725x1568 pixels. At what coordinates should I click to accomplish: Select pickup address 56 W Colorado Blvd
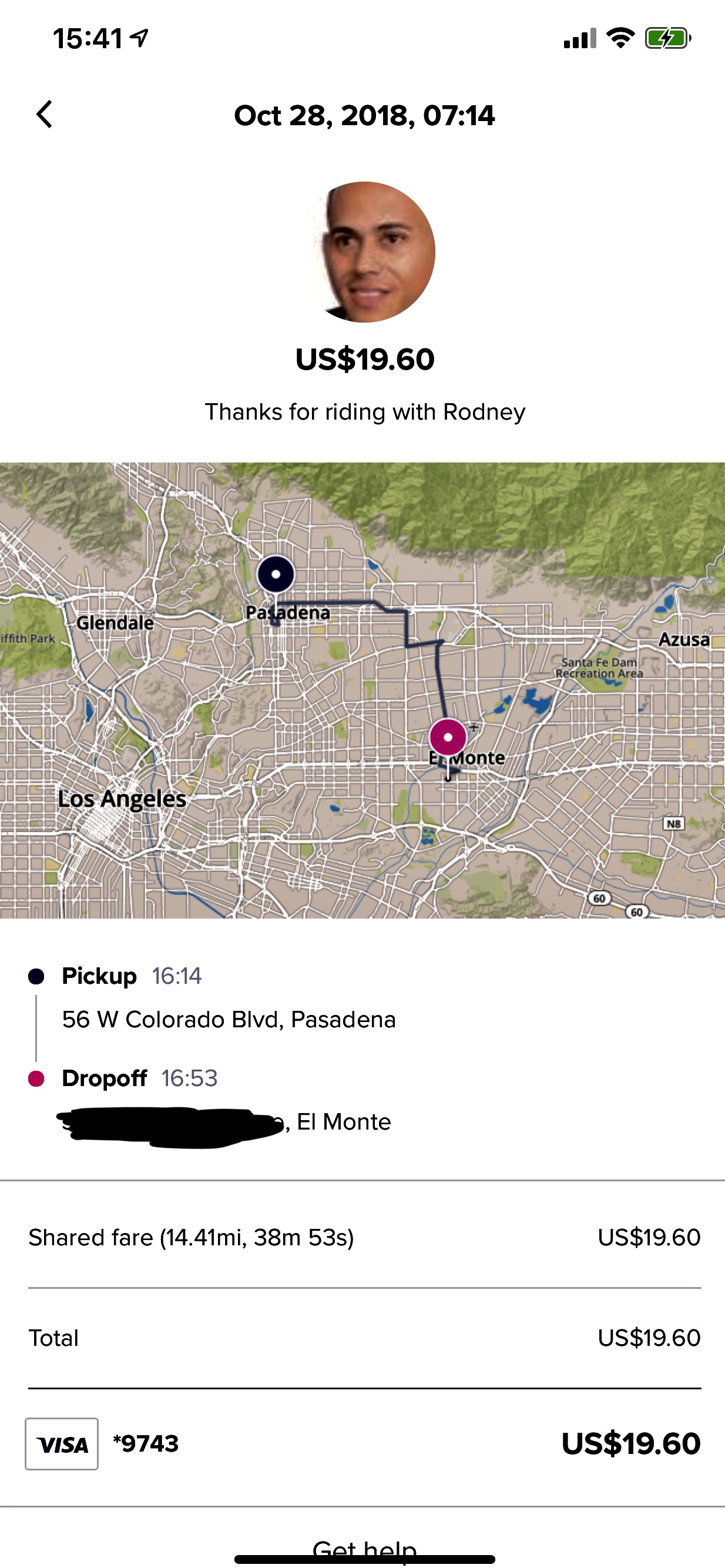(x=229, y=1020)
